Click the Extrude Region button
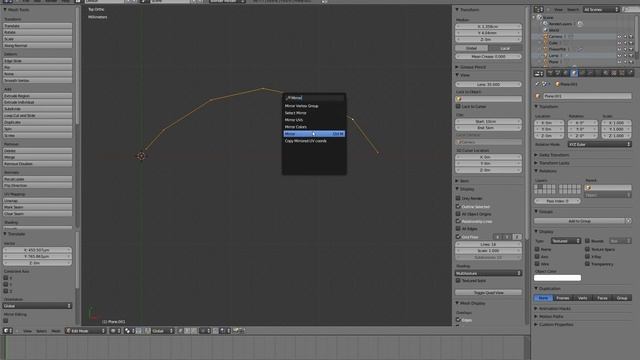This screenshot has width=640, height=360. point(37,96)
